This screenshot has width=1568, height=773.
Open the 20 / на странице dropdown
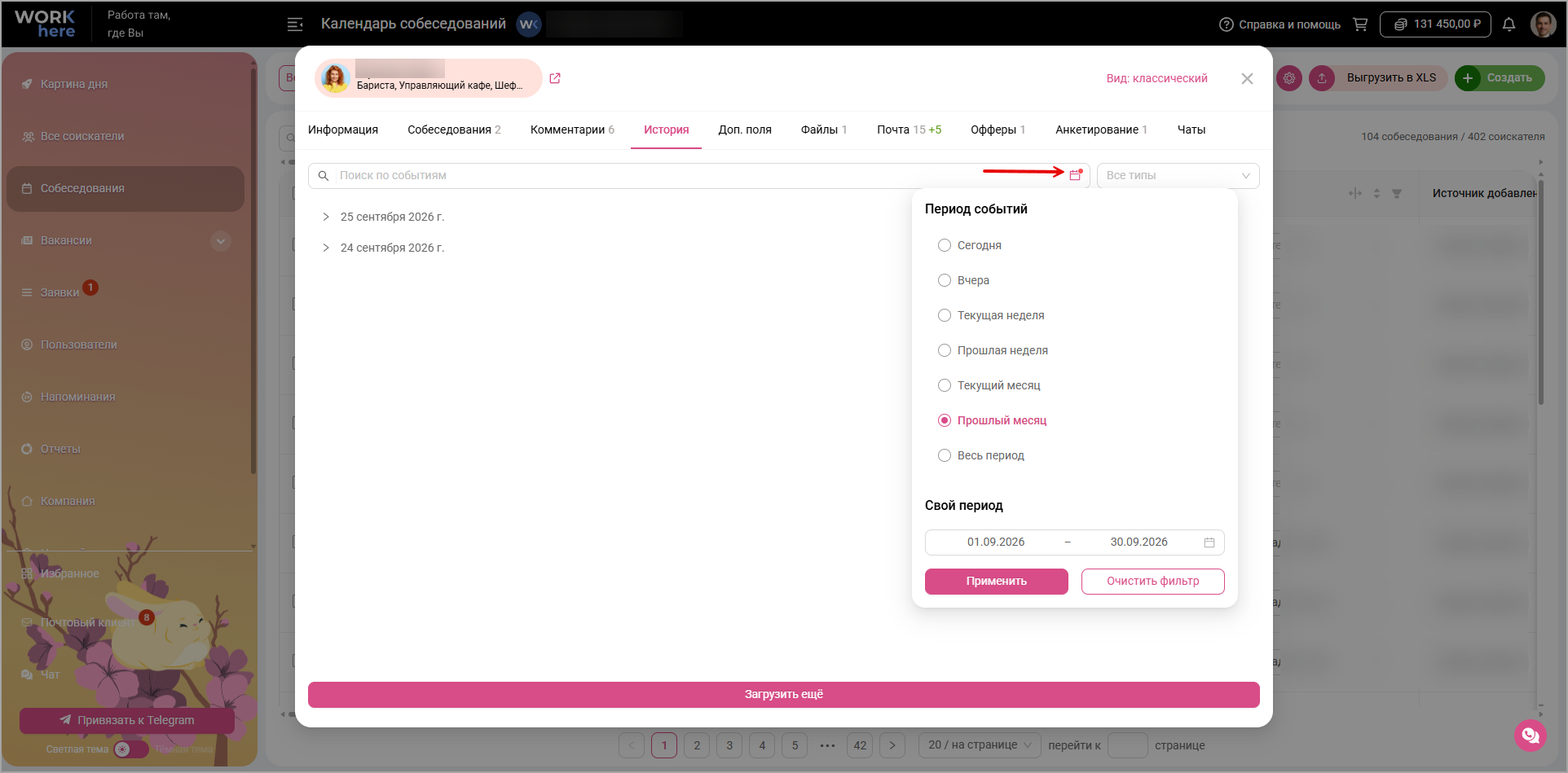point(980,745)
